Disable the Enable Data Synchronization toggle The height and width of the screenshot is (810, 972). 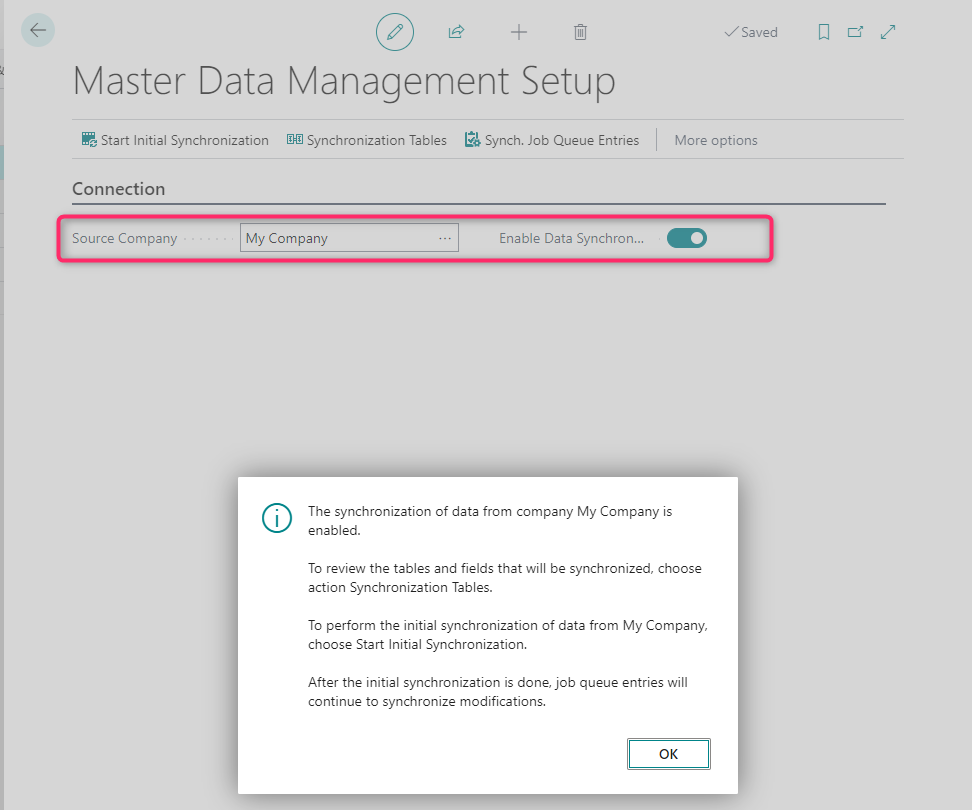tap(687, 238)
